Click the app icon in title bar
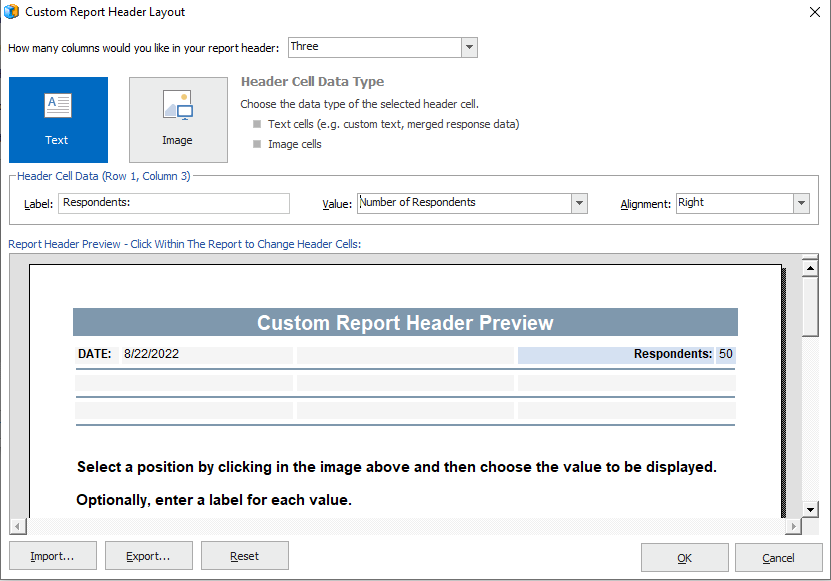 [11, 12]
